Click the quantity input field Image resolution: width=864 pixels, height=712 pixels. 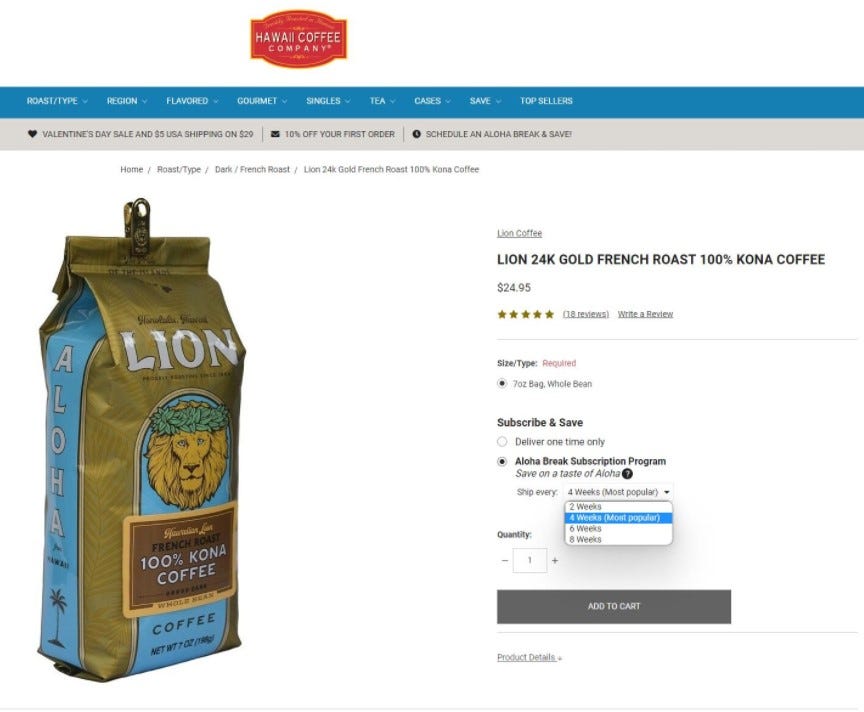pos(530,560)
